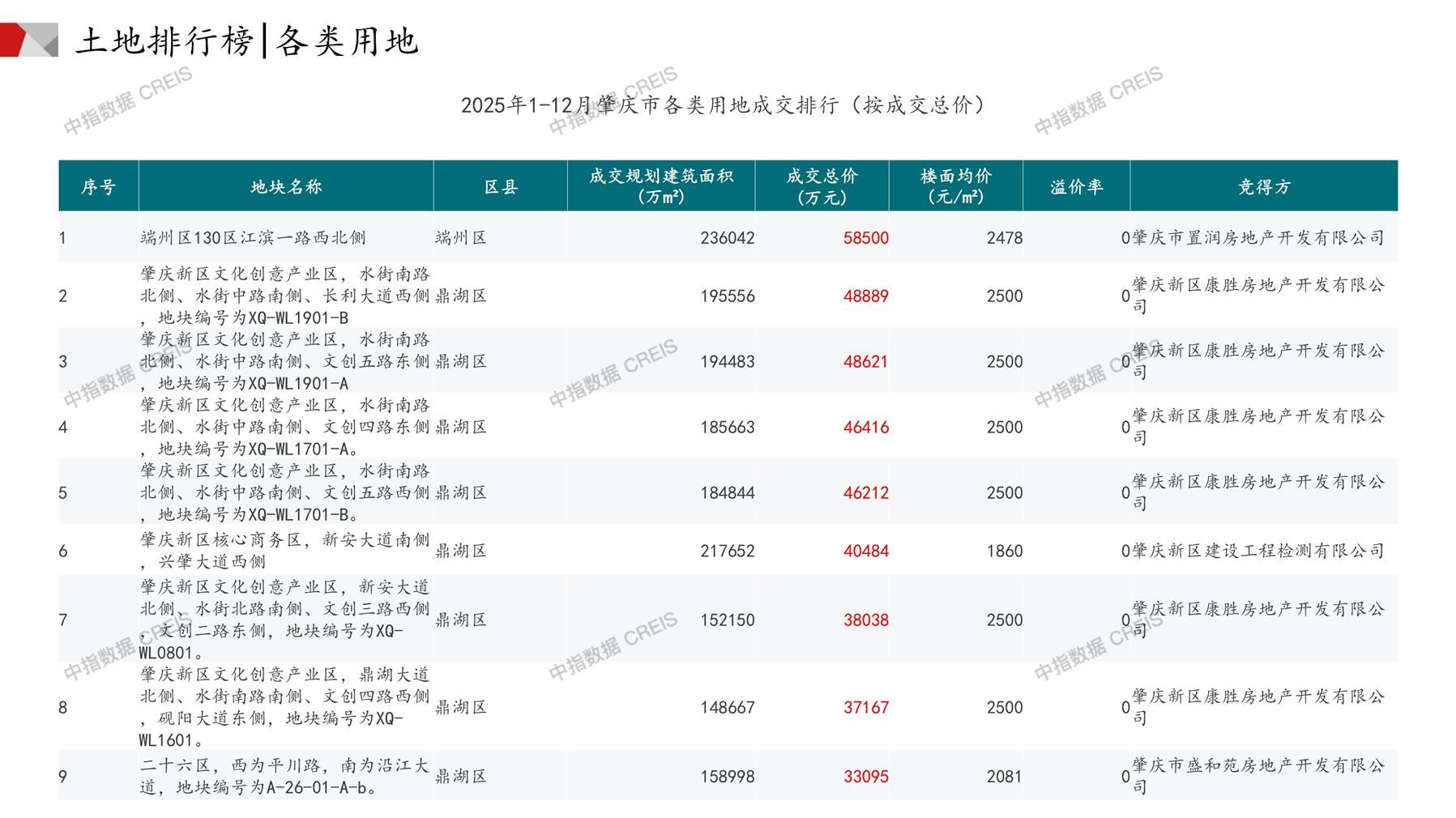
Task: Click the slide title 土地排行榜|各类用地
Action: [x=247, y=40]
